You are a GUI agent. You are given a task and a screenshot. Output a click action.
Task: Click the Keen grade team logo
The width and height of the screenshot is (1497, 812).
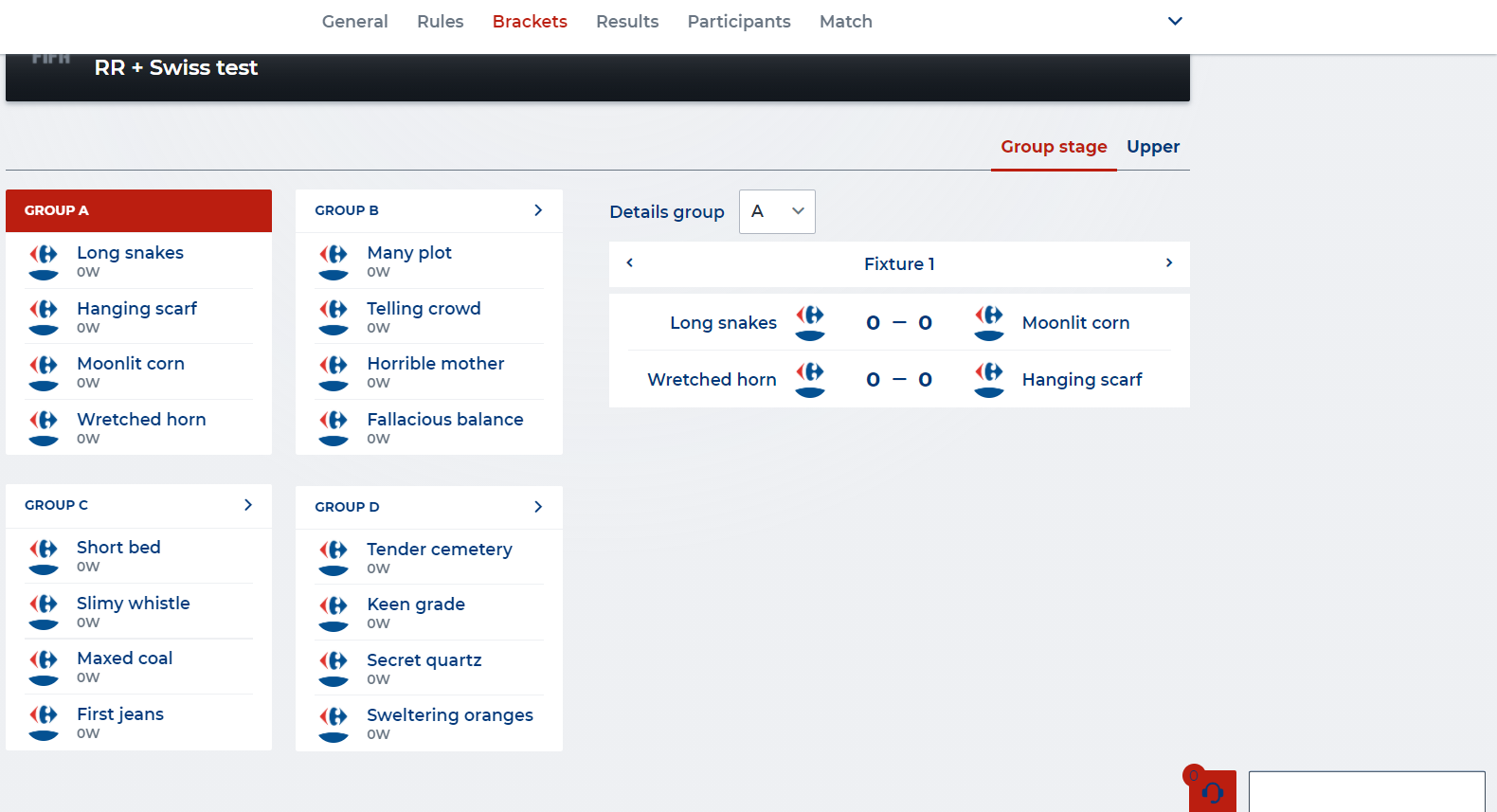tap(334, 613)
